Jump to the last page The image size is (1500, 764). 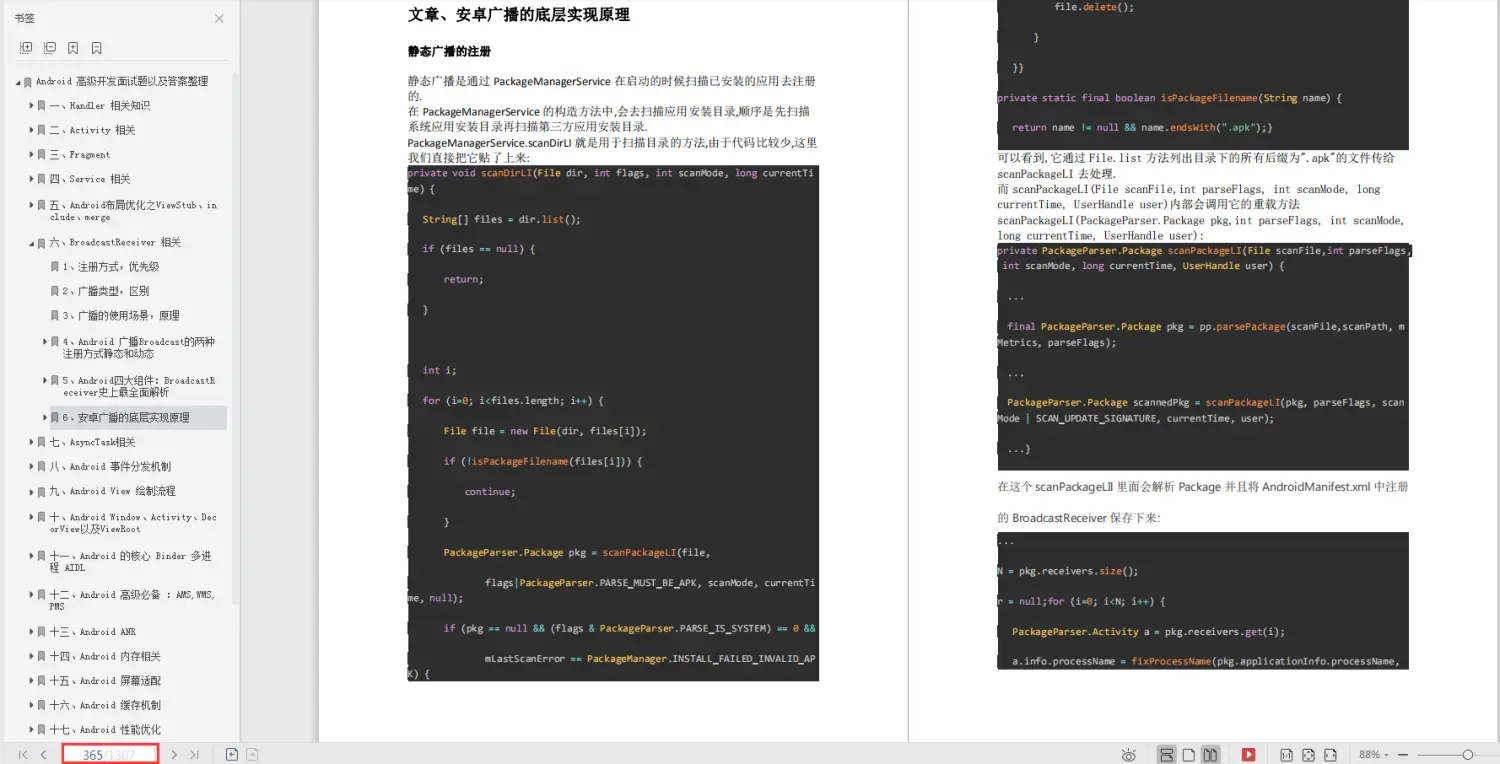click(195, 754)
